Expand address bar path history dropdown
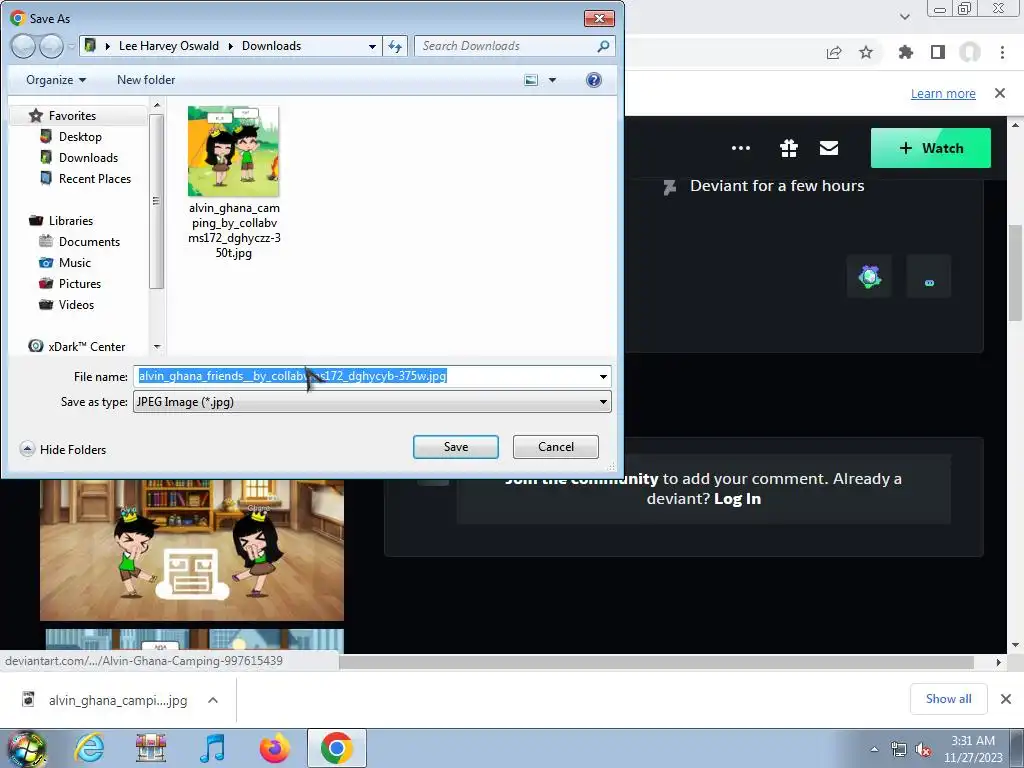The image size is (1024, 768). [372, 46]
